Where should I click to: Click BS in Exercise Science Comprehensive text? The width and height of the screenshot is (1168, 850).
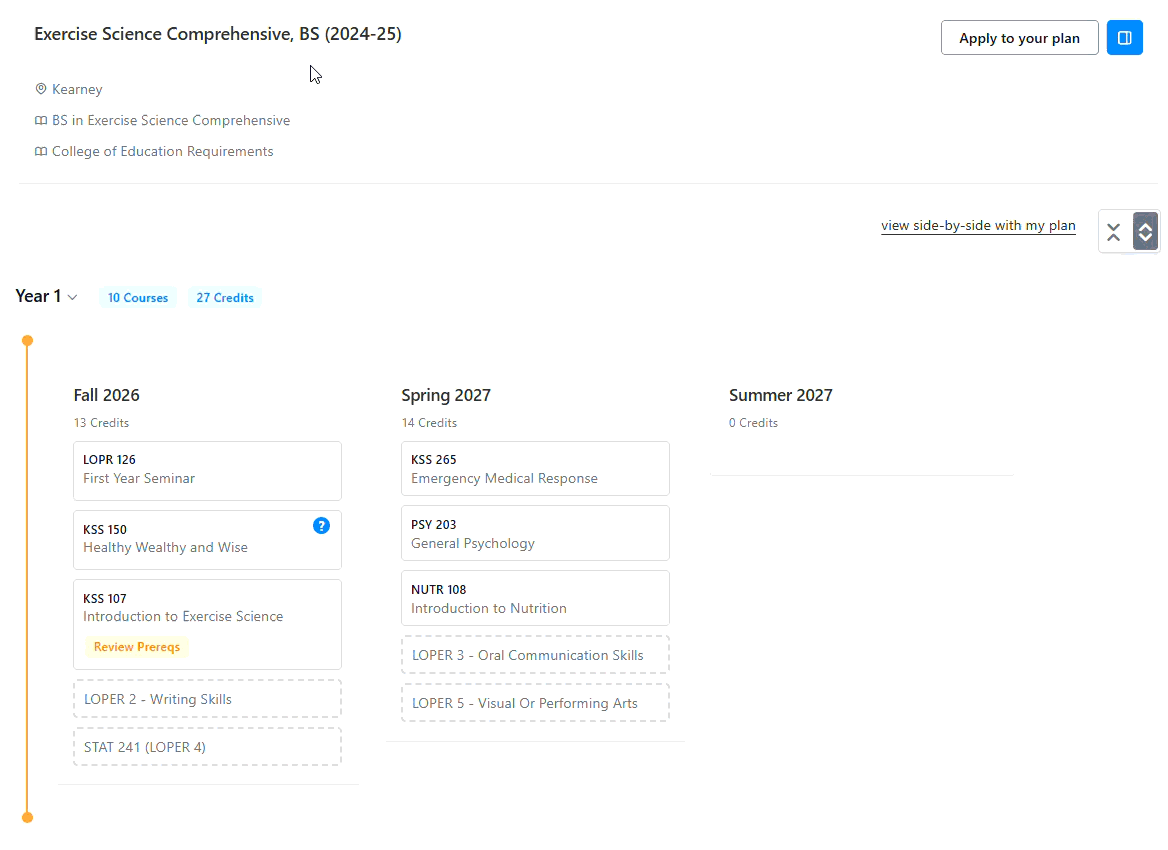point(171,121)
